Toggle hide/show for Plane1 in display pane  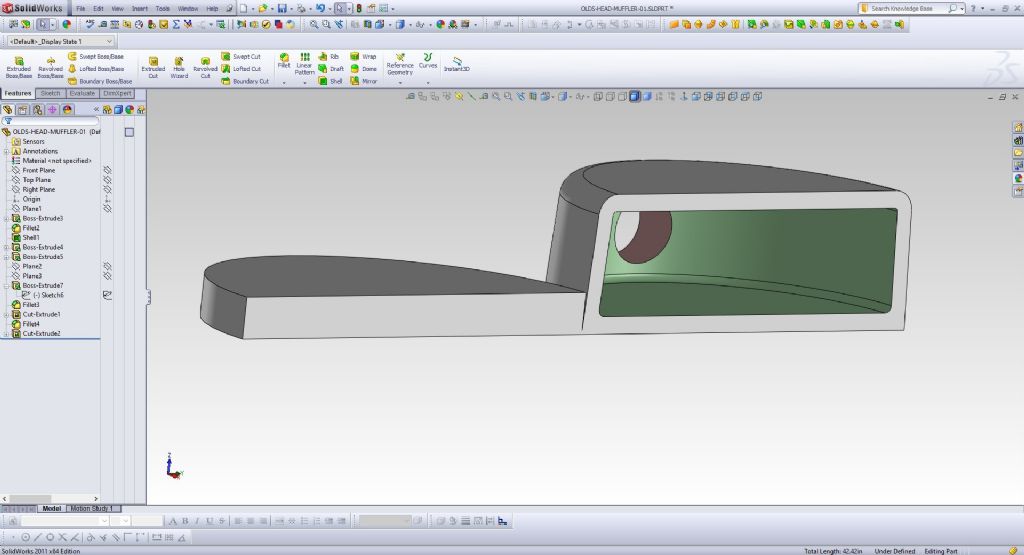pyautogui.click(x=107, y=208)
